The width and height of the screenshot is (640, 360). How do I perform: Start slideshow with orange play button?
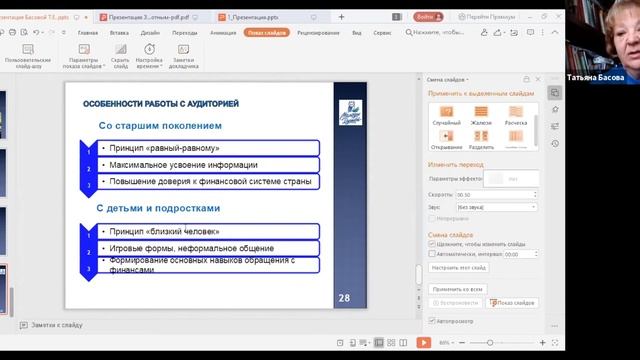click(x=424, y=342)
